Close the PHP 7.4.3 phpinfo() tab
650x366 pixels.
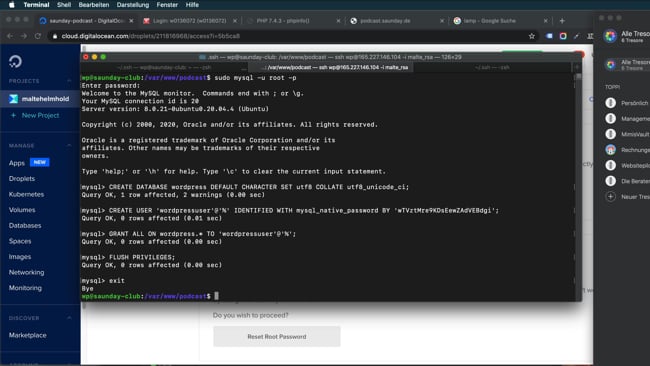point(338,21)
